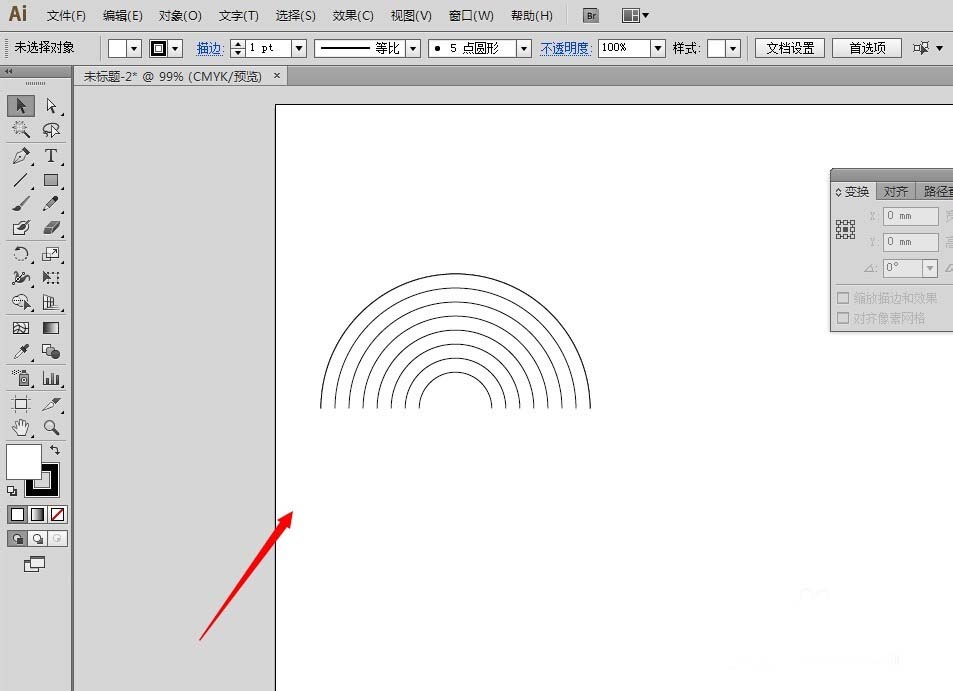Reset to default fill and stroke
This screenshot has height=691, width=953.
click(12, 490)
